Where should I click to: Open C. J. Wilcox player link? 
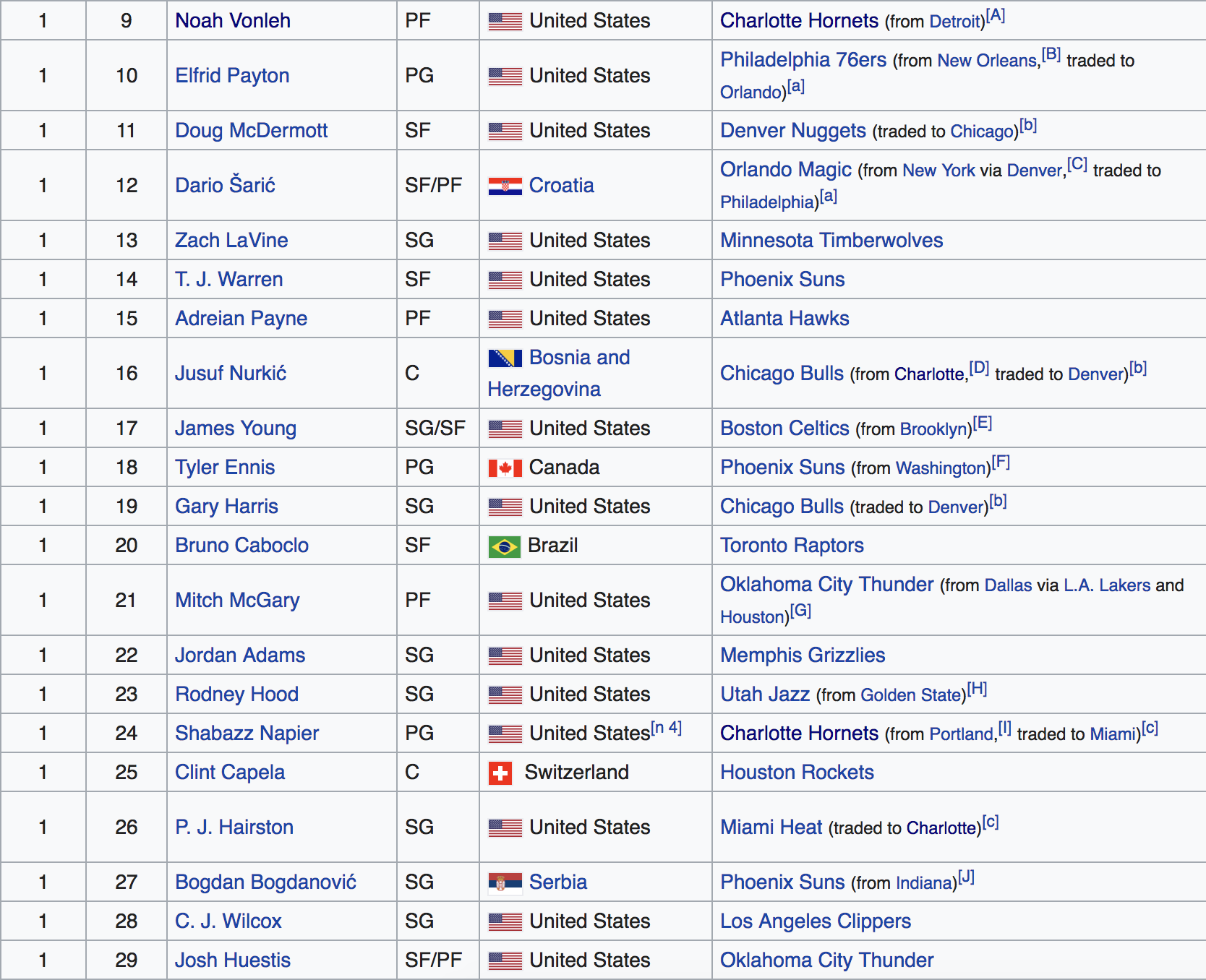pyautogui.click(x=228, y=921)
